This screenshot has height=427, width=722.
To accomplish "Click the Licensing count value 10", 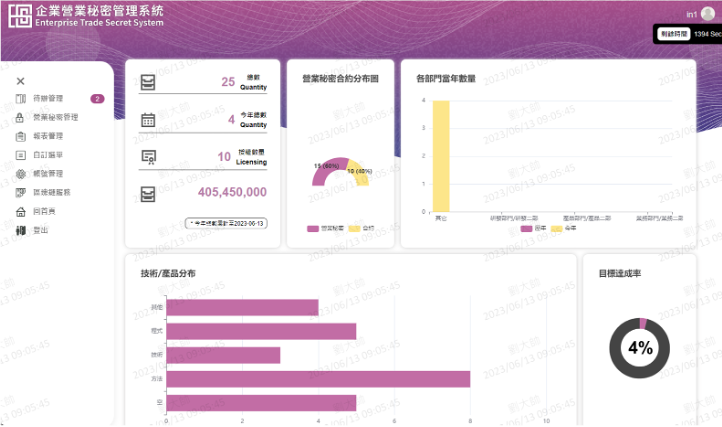I will tap(224, 157).
